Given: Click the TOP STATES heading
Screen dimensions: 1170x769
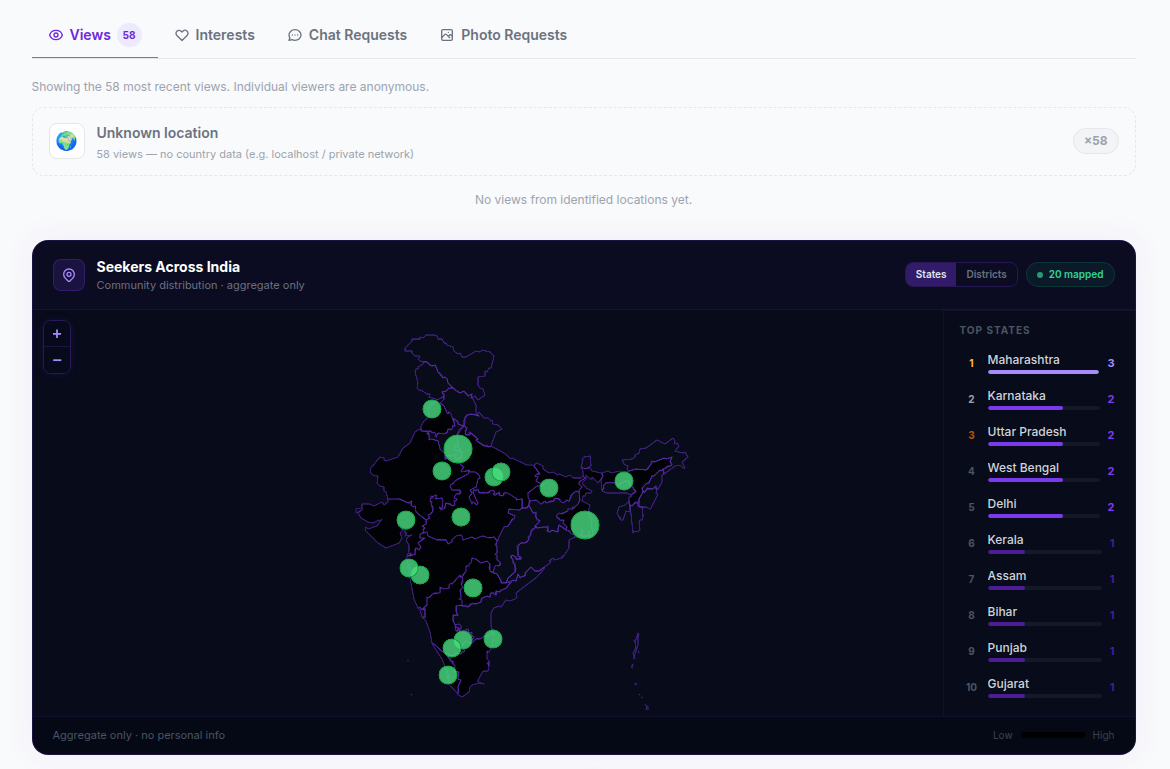Looking at the screenshot, I should pos(995,330).
